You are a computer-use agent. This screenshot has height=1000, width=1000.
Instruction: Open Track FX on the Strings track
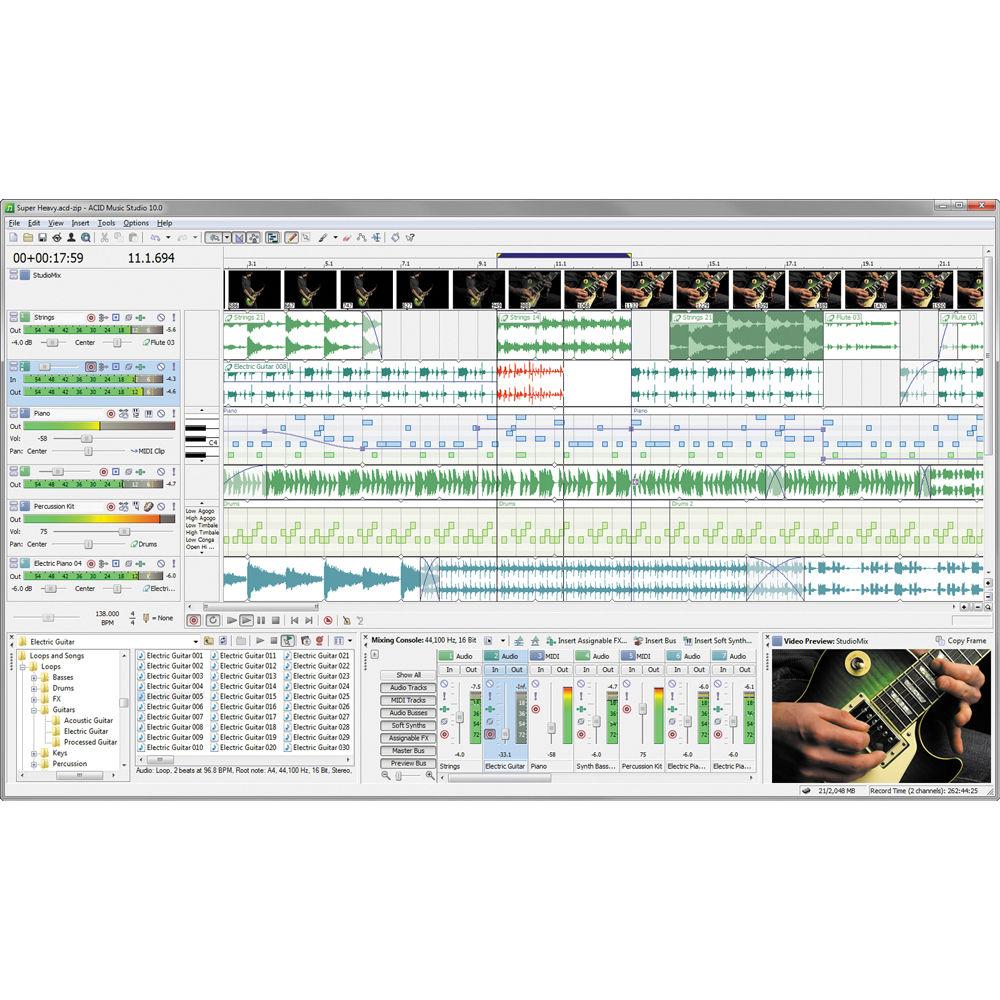click(x=141, y=317)
